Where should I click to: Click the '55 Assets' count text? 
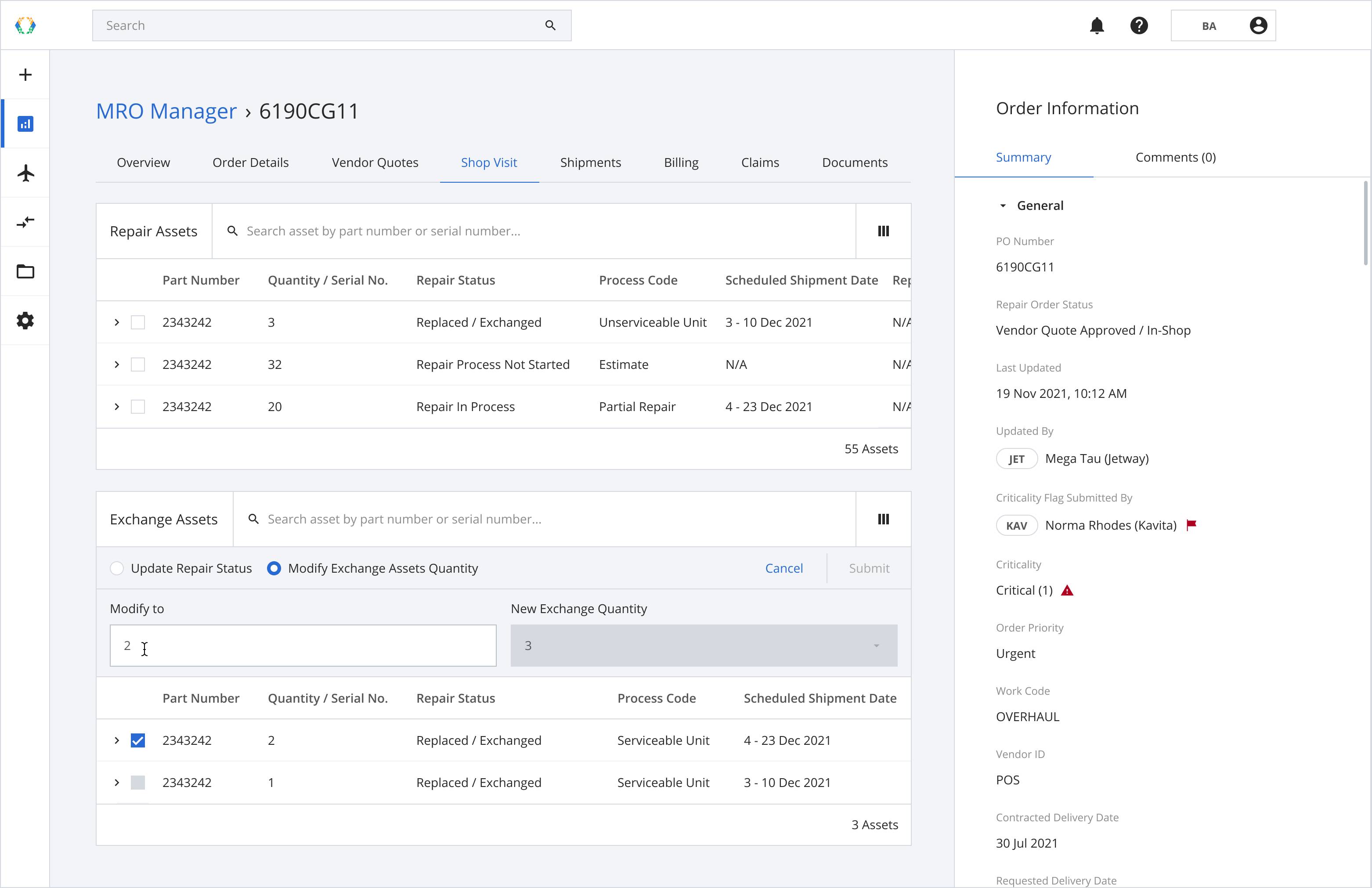[x=871, y=449]
